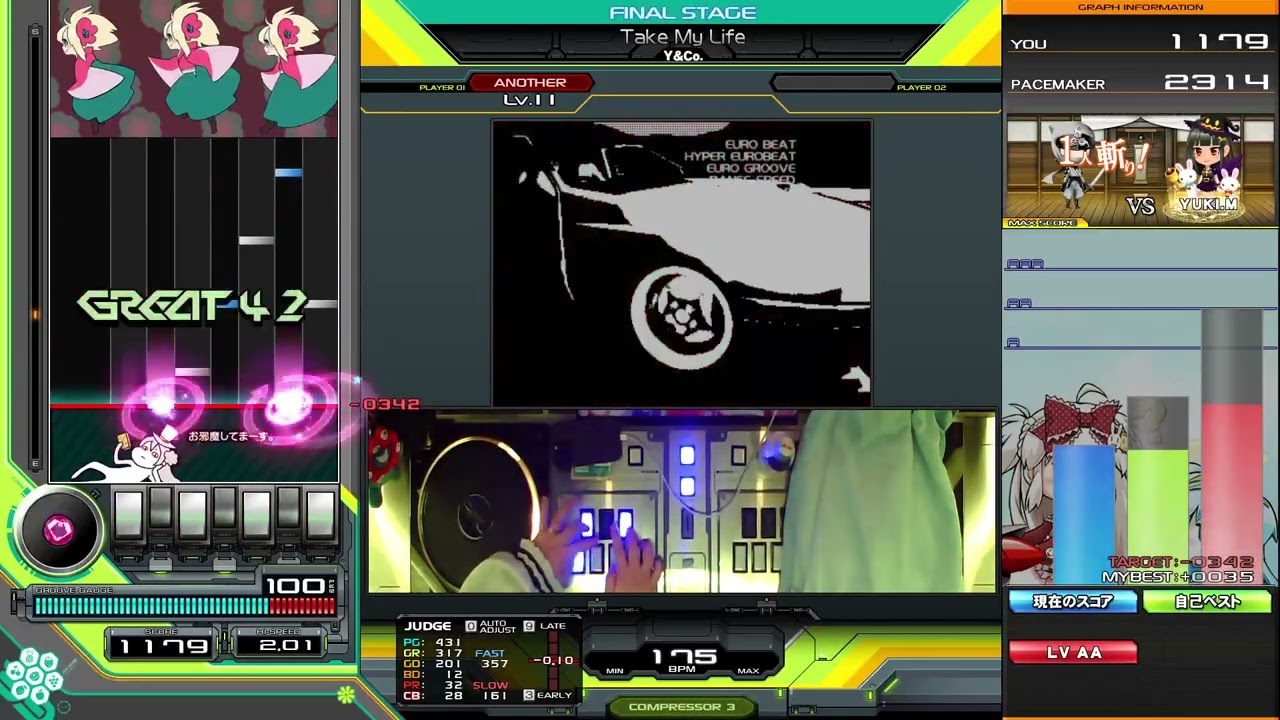Image resolution: width=1280 pixels, height=720 pixels.
Task: Tap key 5 white button
Action: click(x=256, y=514)
